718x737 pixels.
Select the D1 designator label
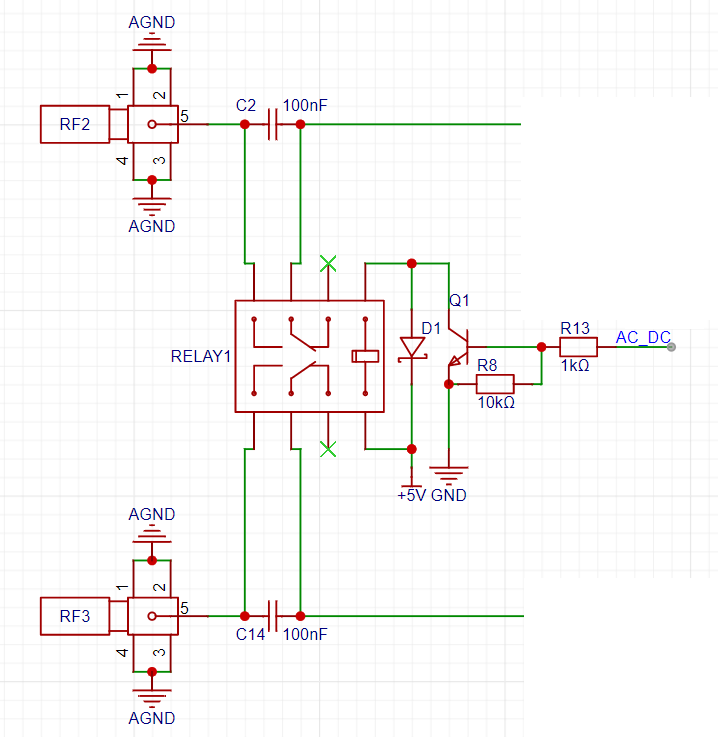431,328
